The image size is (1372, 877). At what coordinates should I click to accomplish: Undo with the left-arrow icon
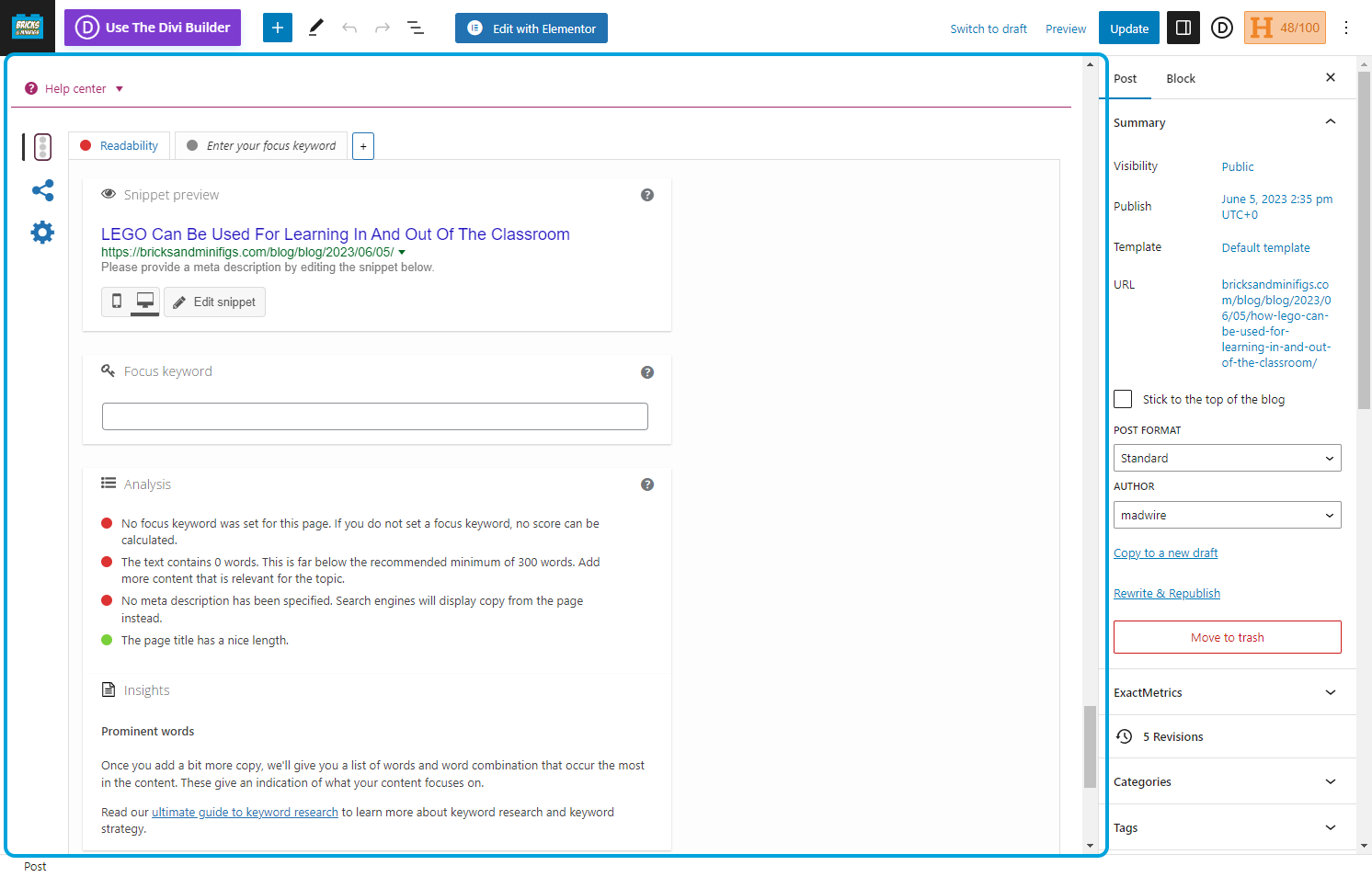coord(349,28)
